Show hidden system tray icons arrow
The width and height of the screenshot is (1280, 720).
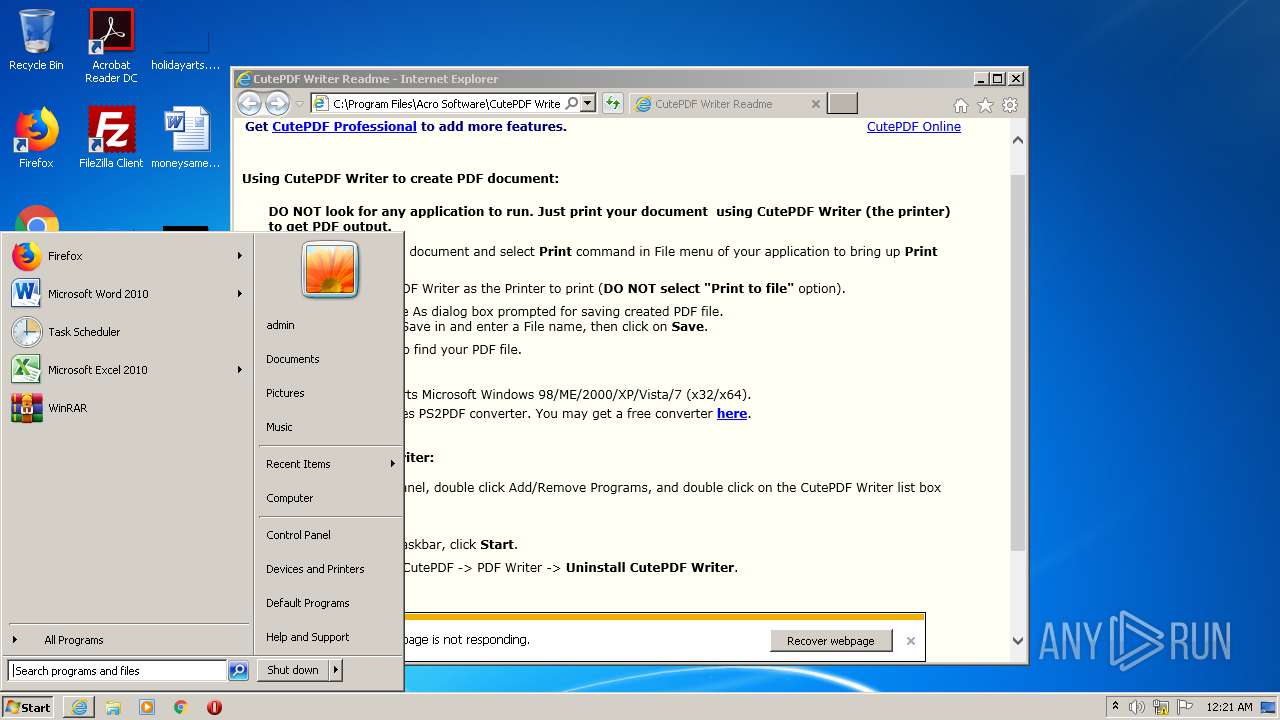click(1115, 707)
